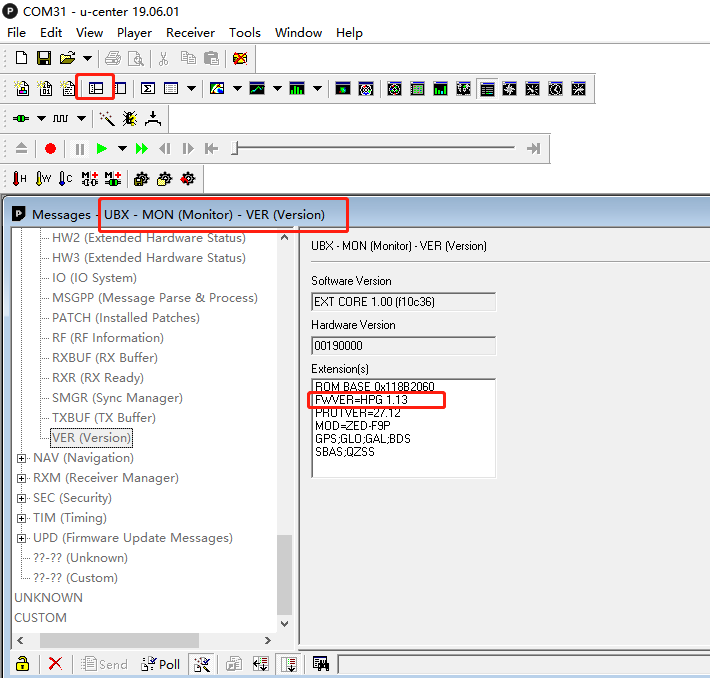Select CUSTOM in the message tree
710x678 pixels.
(x=40, y=618)
